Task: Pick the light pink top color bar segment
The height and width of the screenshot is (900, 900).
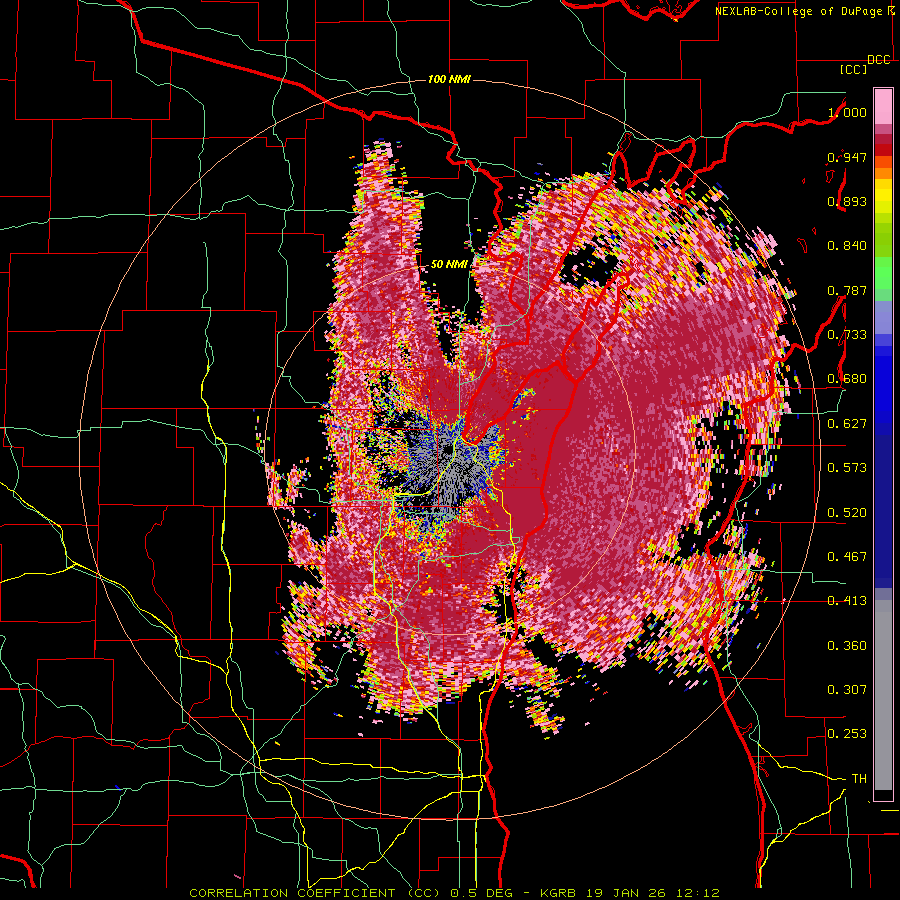Action: point(883,106)
